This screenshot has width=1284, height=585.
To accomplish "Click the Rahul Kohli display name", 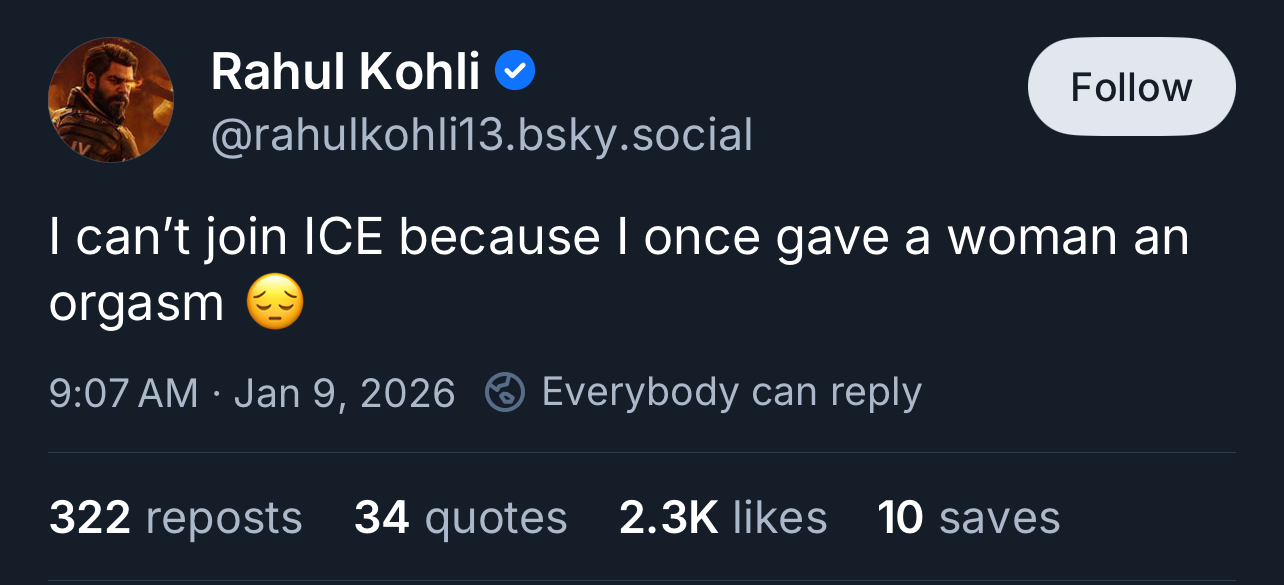I will pos(345,72).
